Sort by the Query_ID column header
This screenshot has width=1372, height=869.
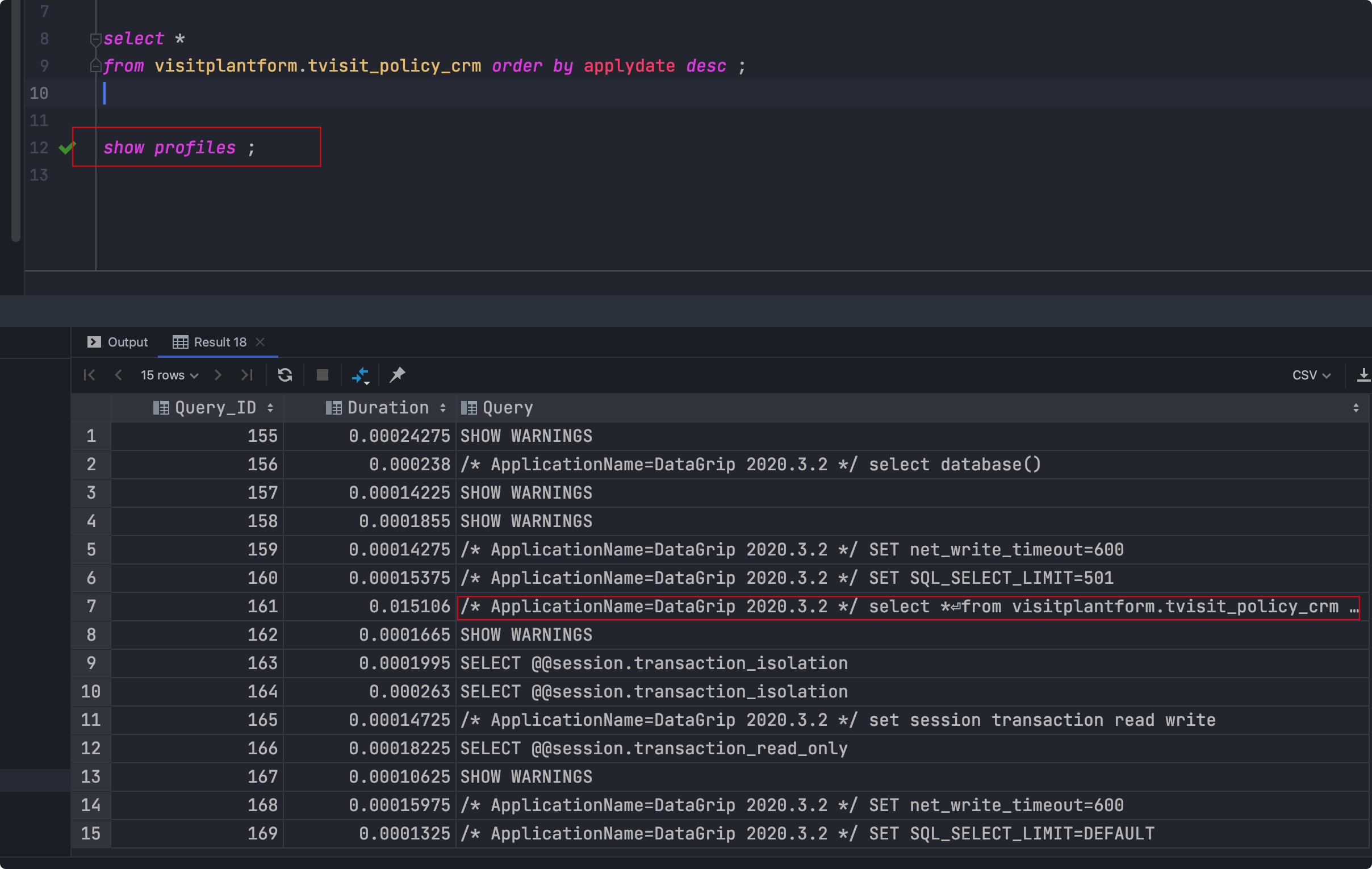pyautogui.click(x=214, y=408)
